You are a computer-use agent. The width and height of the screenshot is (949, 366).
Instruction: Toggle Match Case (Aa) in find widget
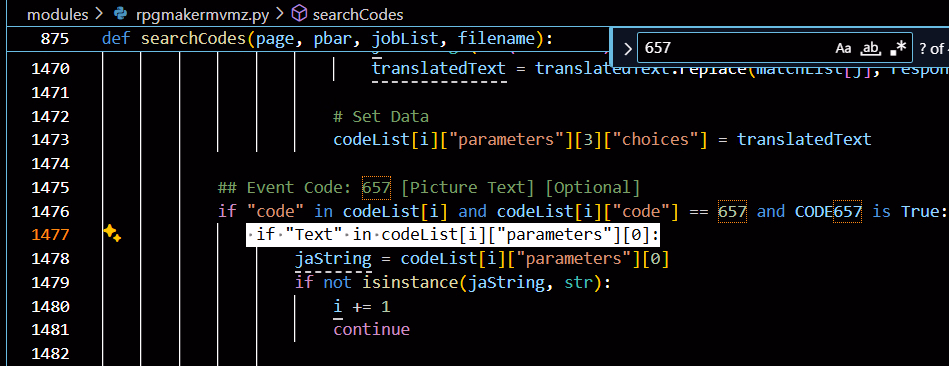tap(843, 48)
